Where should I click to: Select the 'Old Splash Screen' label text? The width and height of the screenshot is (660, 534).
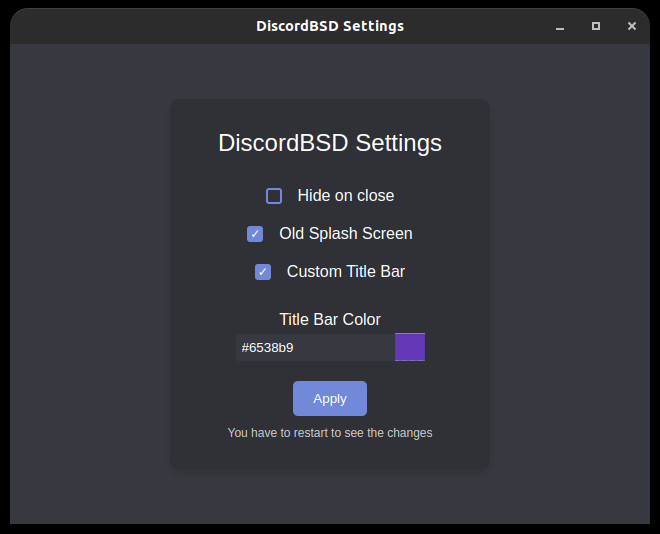[346, 234]
